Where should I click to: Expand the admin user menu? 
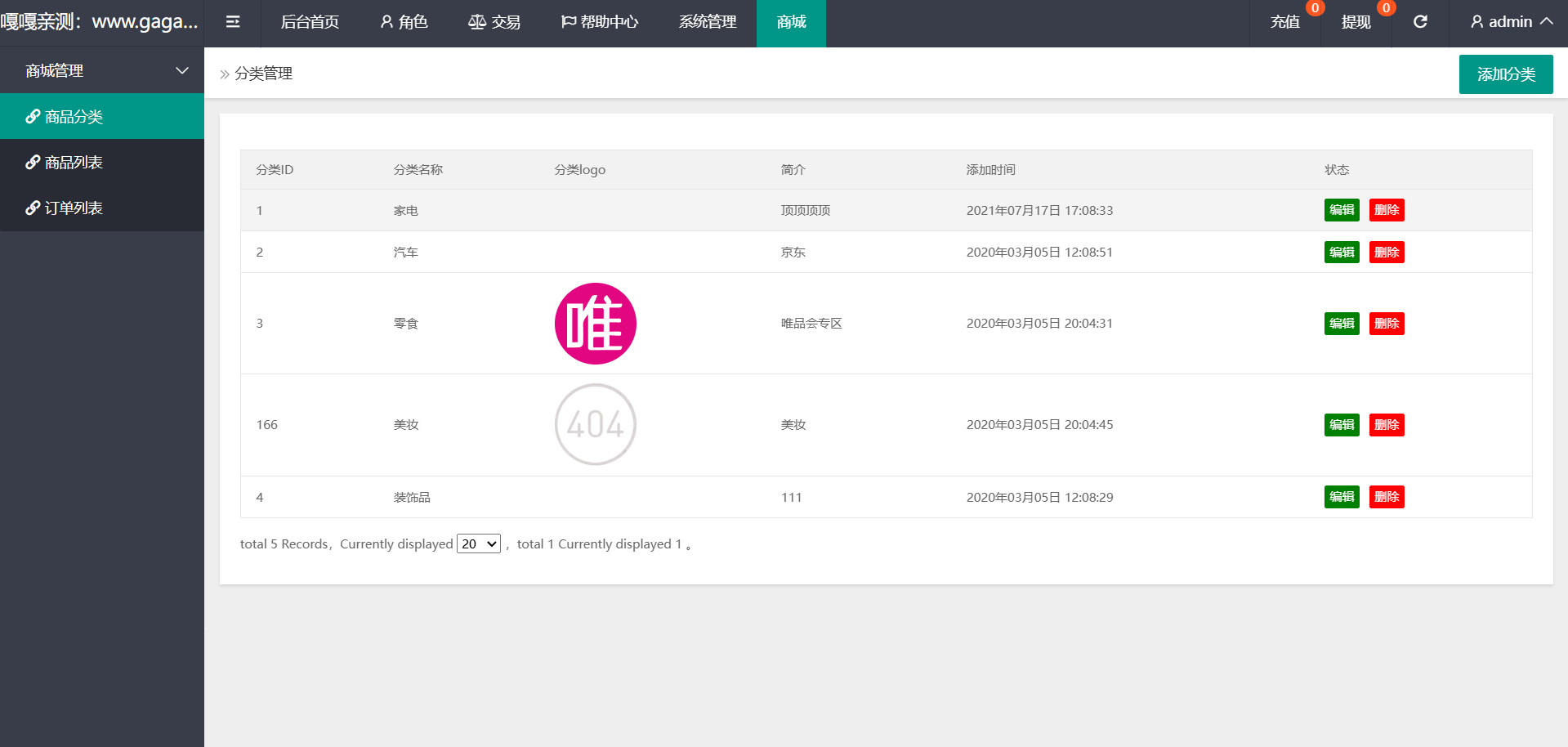pyautogui.click(x=1511, y=22)
